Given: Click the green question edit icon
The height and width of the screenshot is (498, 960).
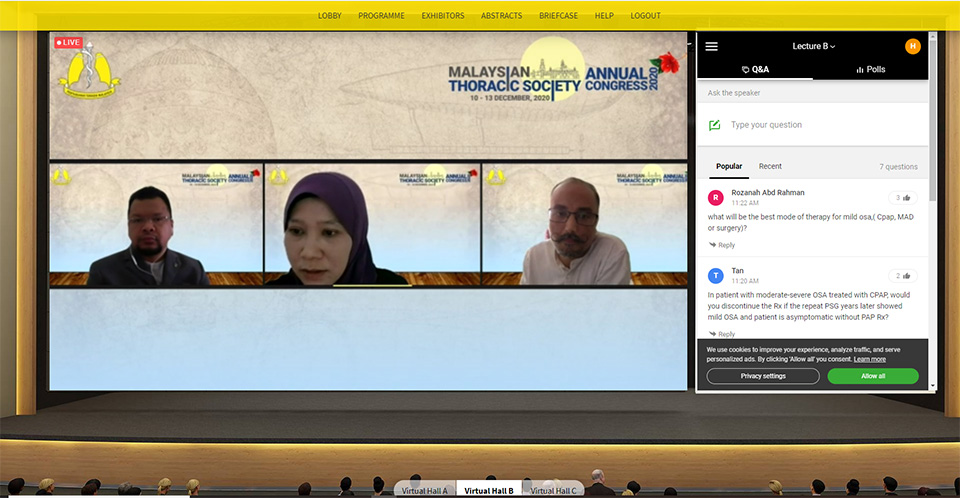Looking at the screenshot, I should [x=714, y=125].
